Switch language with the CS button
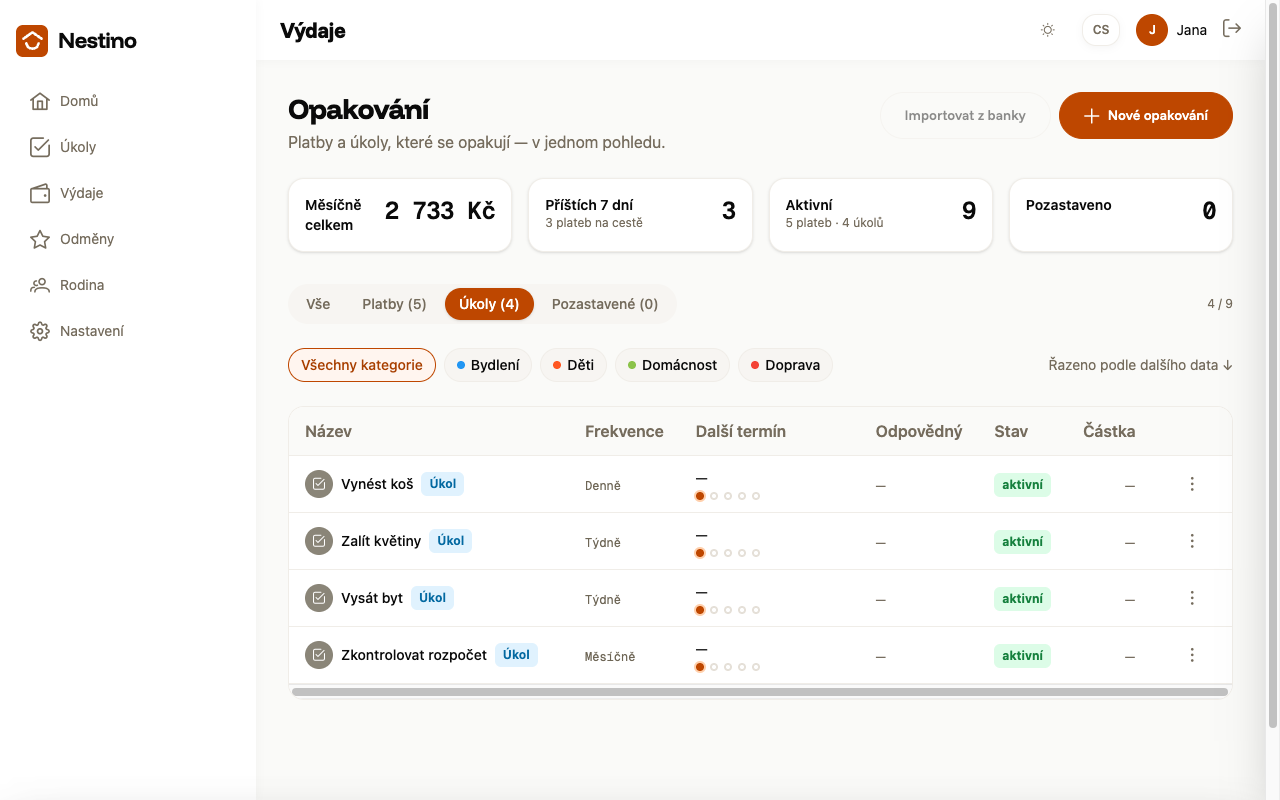Screen dimensions: 1280x800 point(1101,30)
